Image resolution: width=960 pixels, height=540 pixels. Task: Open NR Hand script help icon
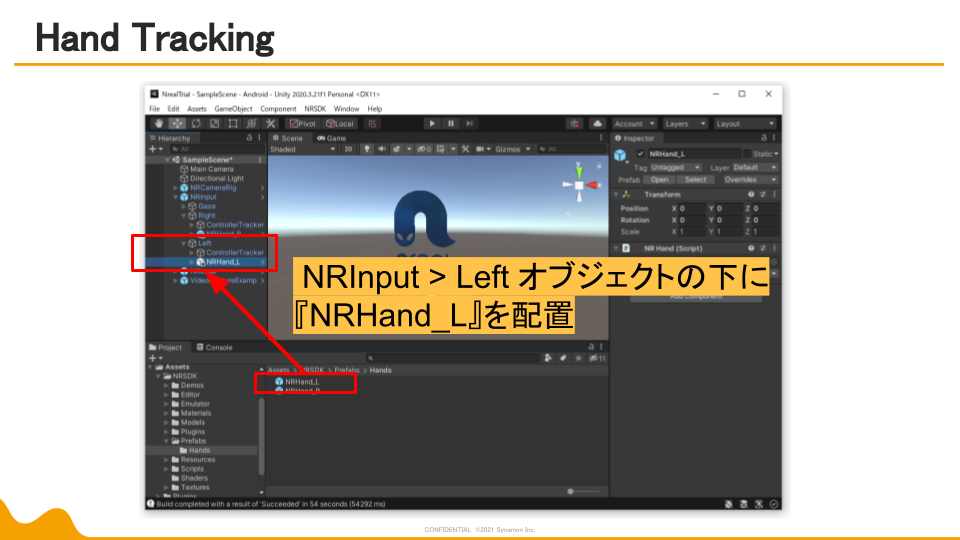point(751,248)
